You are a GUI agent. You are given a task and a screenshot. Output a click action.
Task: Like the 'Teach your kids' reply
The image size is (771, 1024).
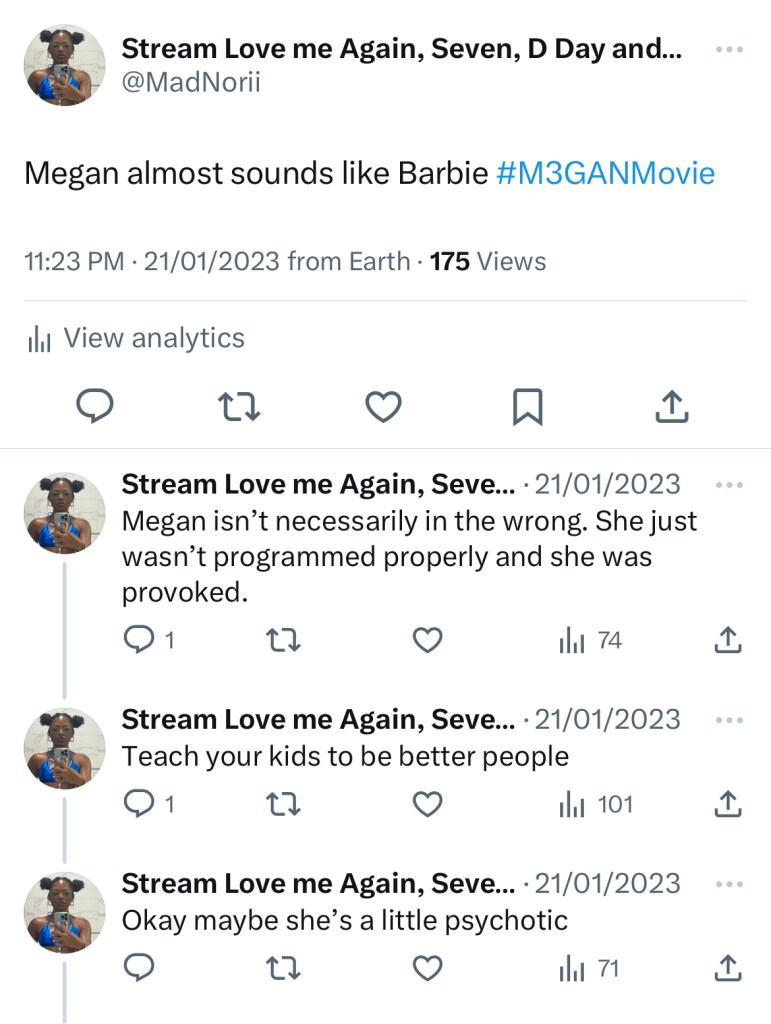coord(428,804)
